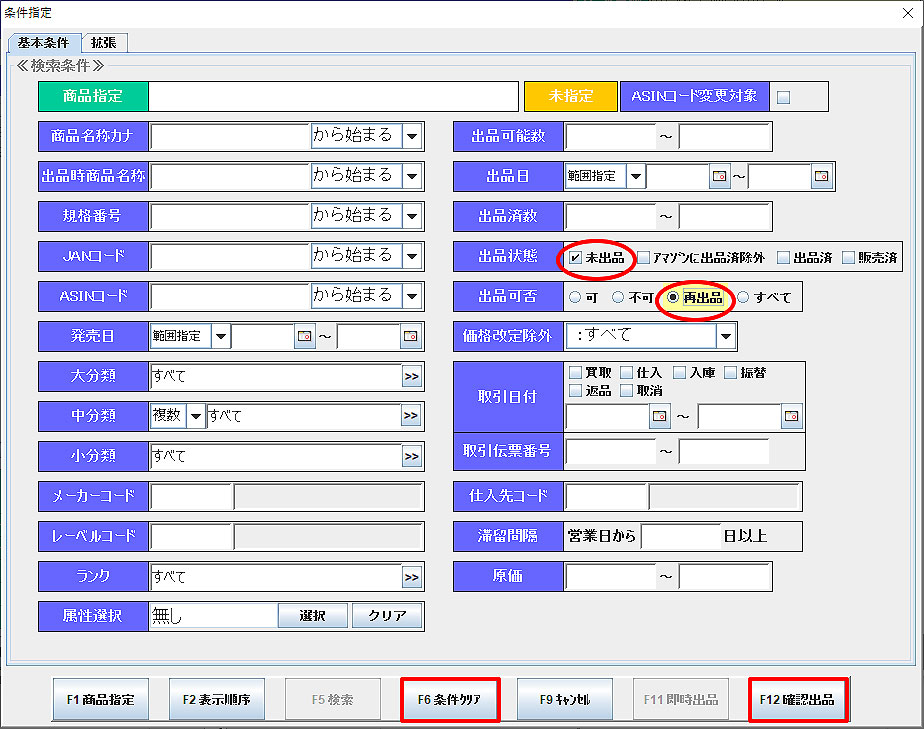This screenshot has height=729, width=924.
Task: Open calendar for 発売日 start date
Action: click(305, 336)
